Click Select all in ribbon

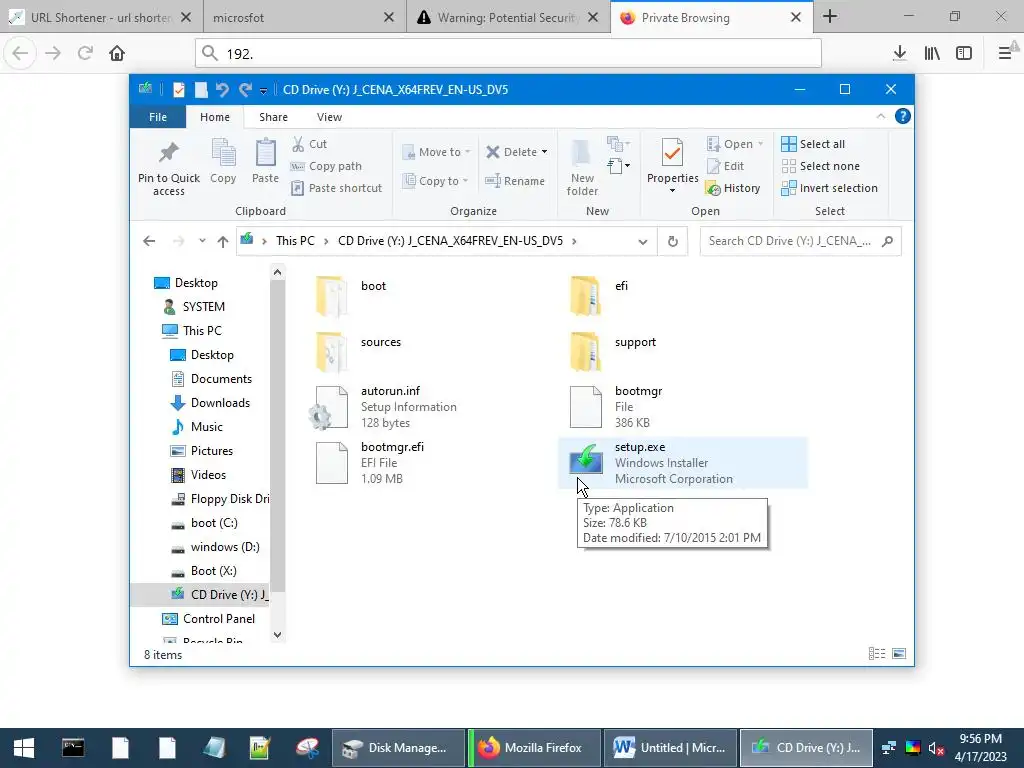pyautogui.click(x=813, y=144)
